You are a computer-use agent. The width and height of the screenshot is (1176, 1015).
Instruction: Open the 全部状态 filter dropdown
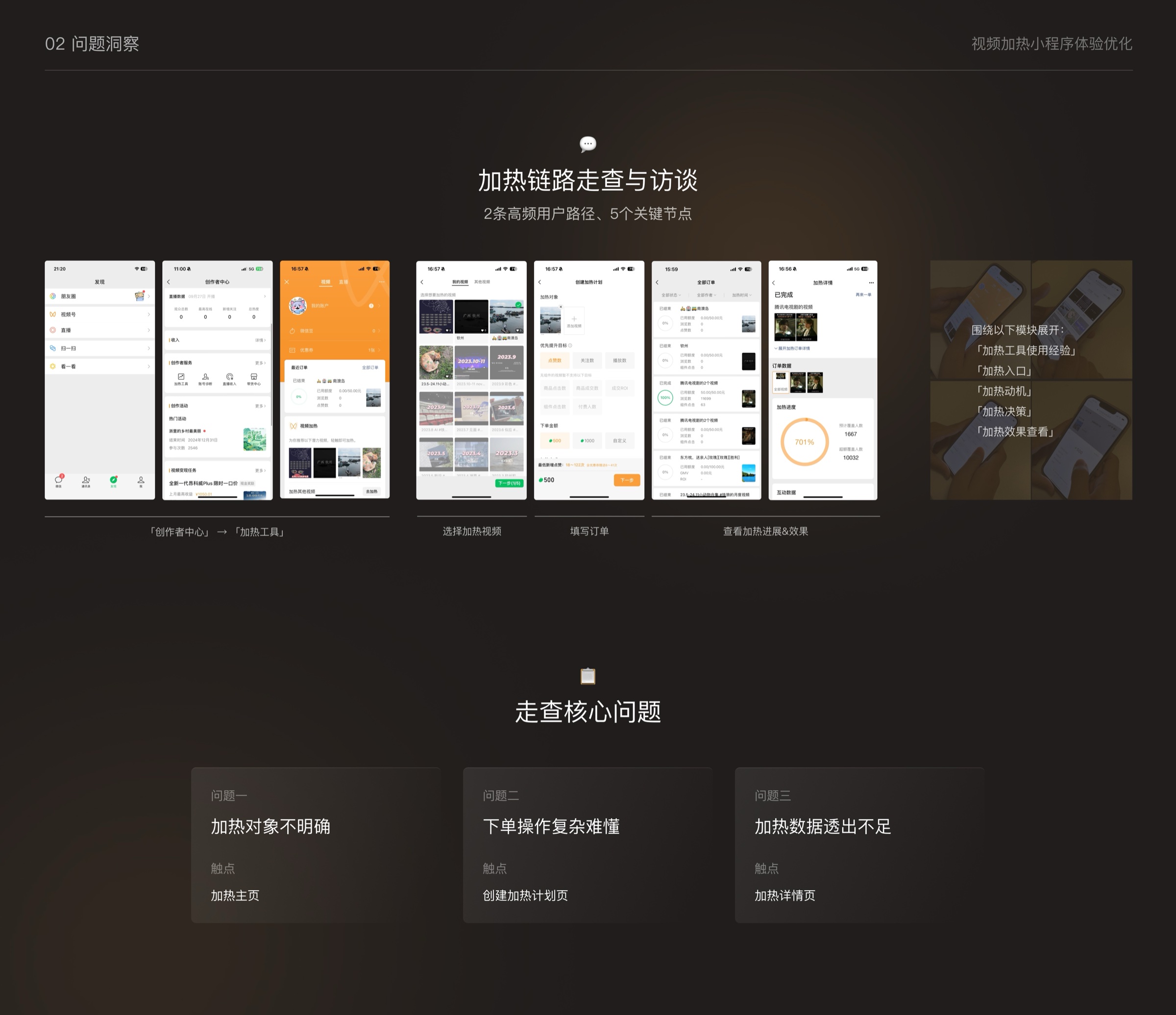[671, 295]
